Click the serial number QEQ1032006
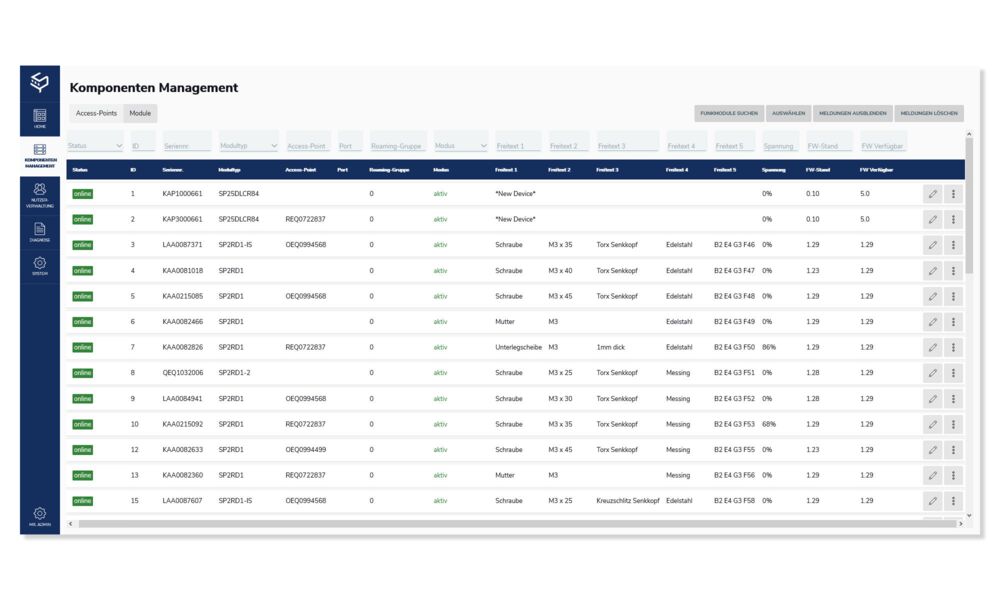 tap(183, 373)
